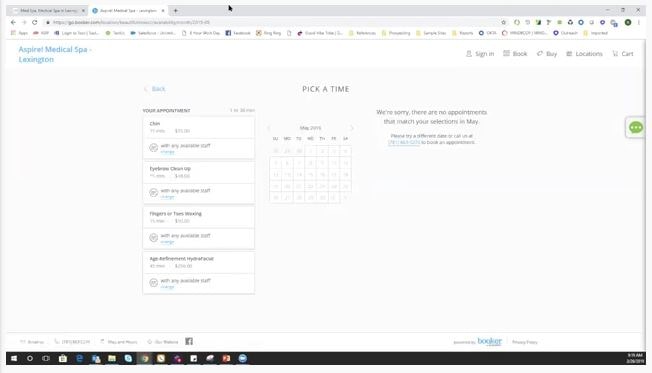Open the Facebook icon in page footer
This screenshot has width=652, height=373.
[189, 341]
